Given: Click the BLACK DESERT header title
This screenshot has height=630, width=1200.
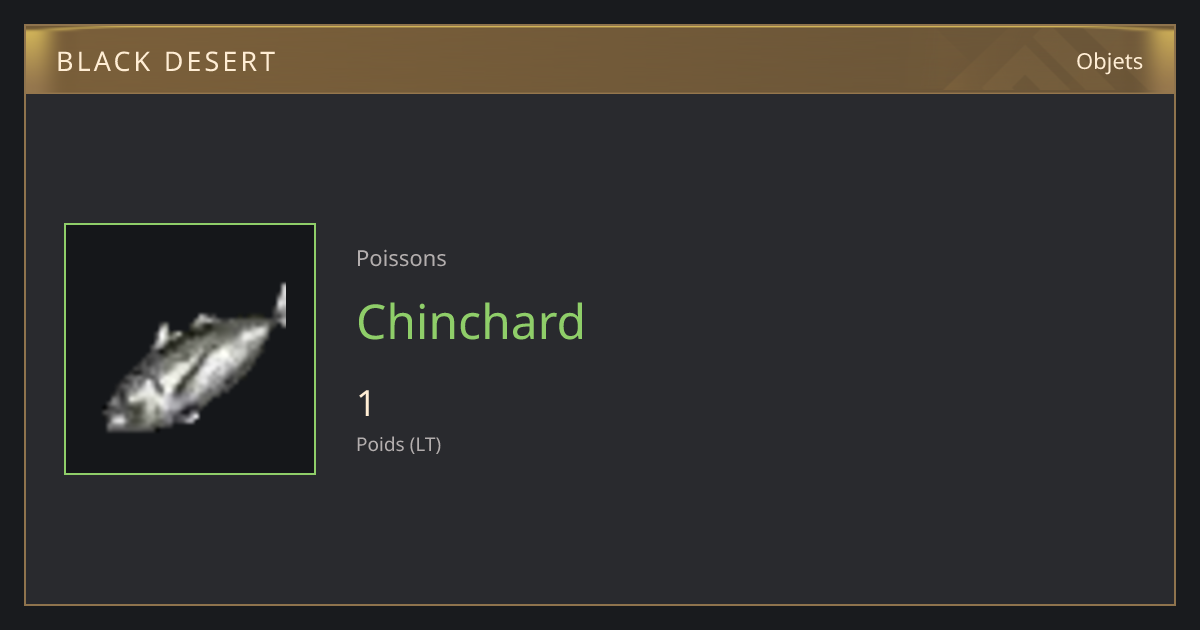Looking at the screenshot, I should 166,62.
